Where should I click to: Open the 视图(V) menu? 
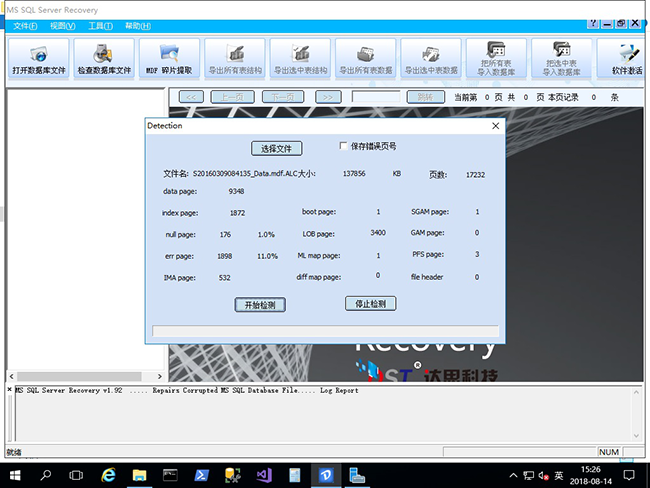pyautogui.click(x=62, y=25)
